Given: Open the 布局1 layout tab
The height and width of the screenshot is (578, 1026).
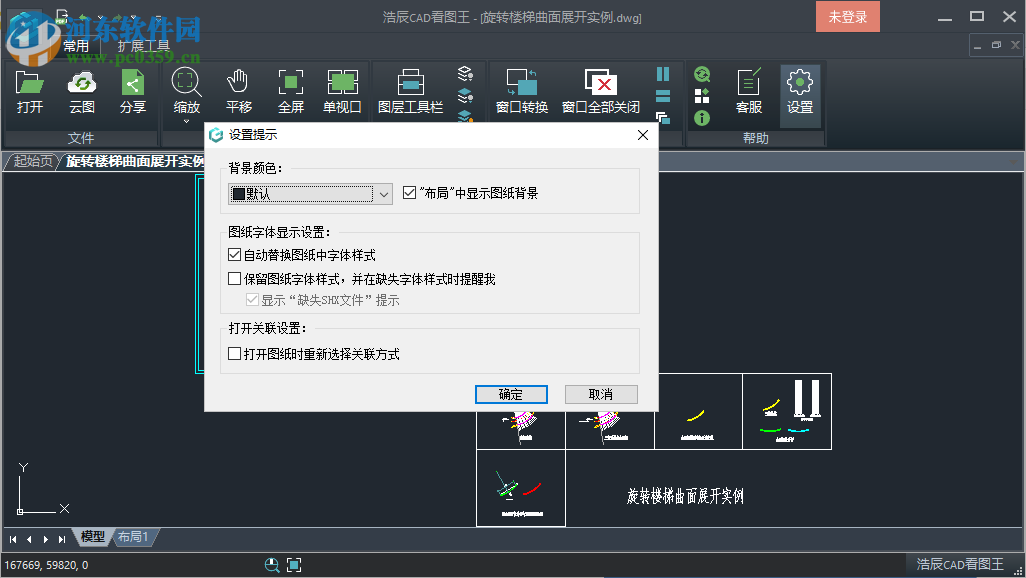Looking at the screenshot, I should click(x=134, y=537).
